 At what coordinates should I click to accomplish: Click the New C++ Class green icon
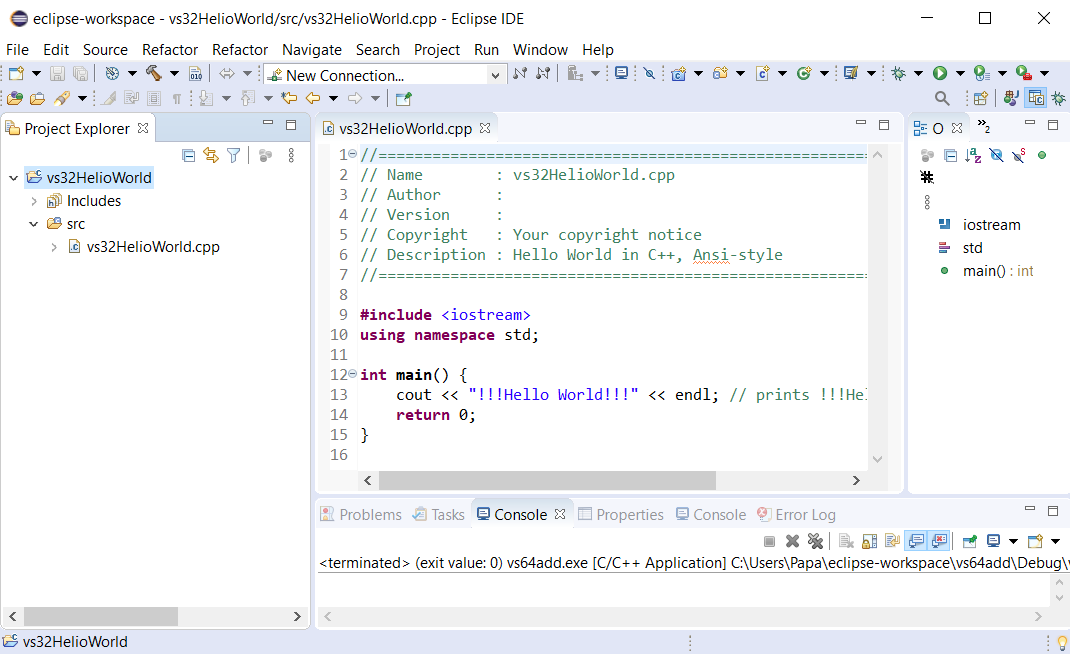tap(804, 73)
